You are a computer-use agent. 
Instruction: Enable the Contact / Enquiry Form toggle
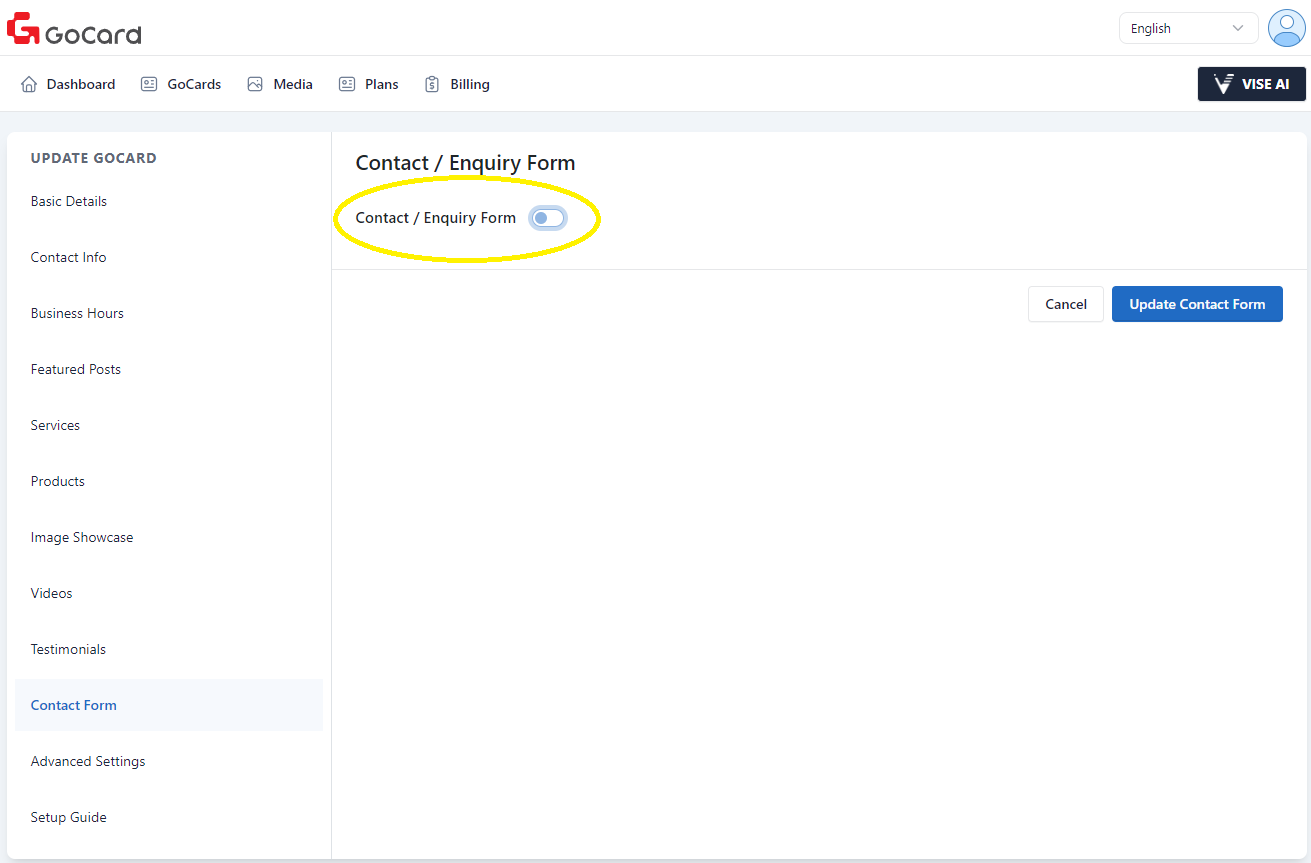click(548, 218)
